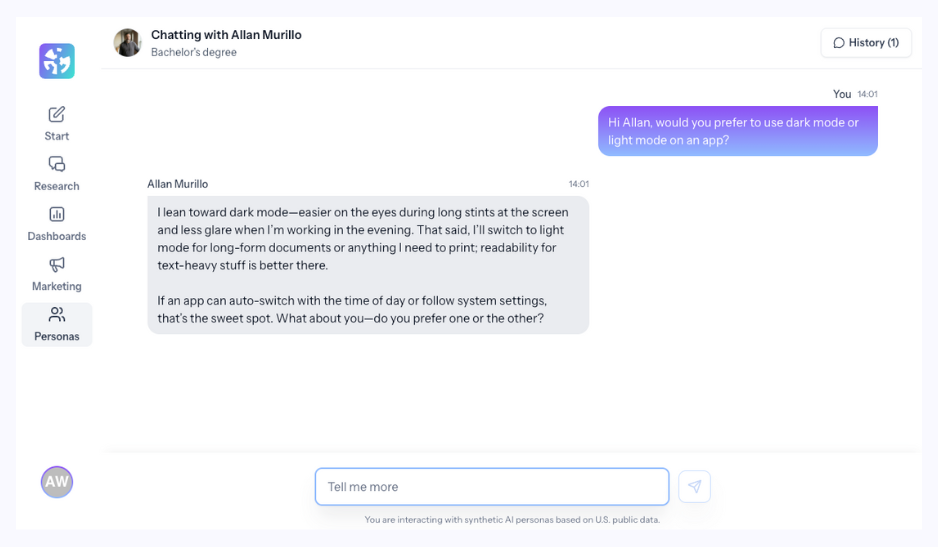Go to the Dashboards menu label
Screen dimensions: 938x547
(57, 236)
